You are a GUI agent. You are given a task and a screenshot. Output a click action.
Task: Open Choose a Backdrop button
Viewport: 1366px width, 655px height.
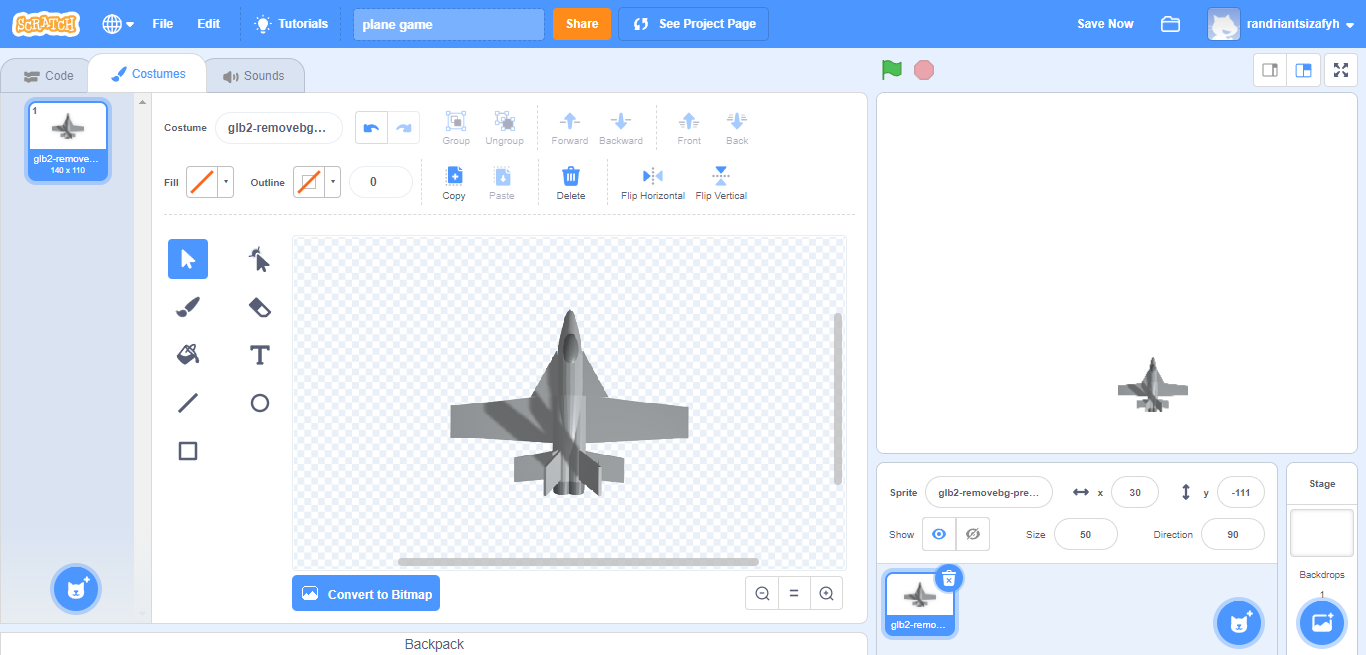click(1322, 622)
